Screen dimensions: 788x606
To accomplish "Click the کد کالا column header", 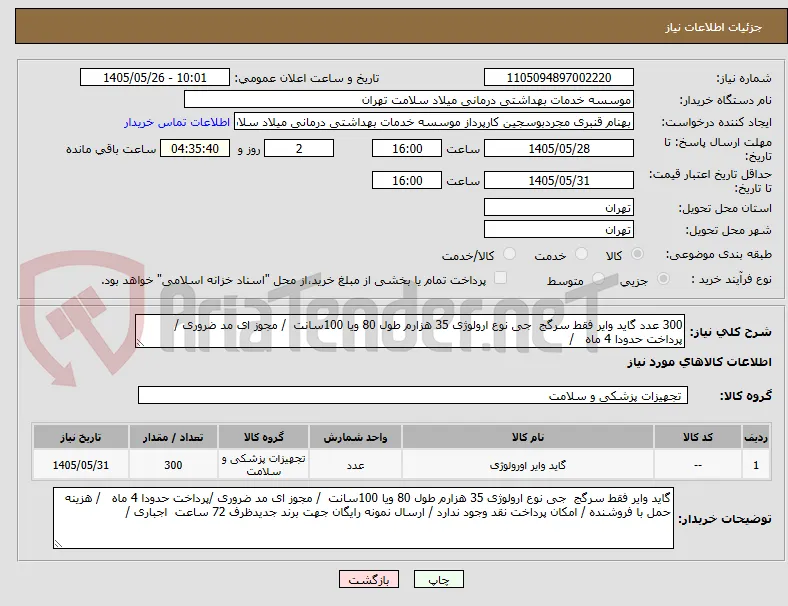I will click(698, 437).
